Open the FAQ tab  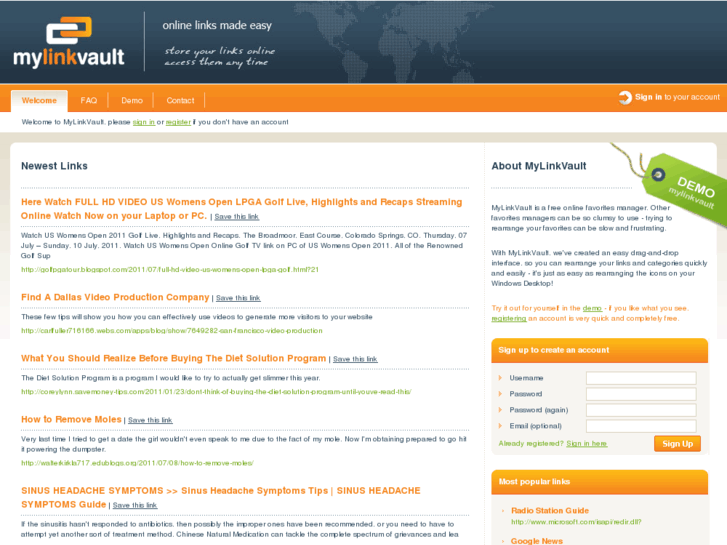tap(89, 101)
